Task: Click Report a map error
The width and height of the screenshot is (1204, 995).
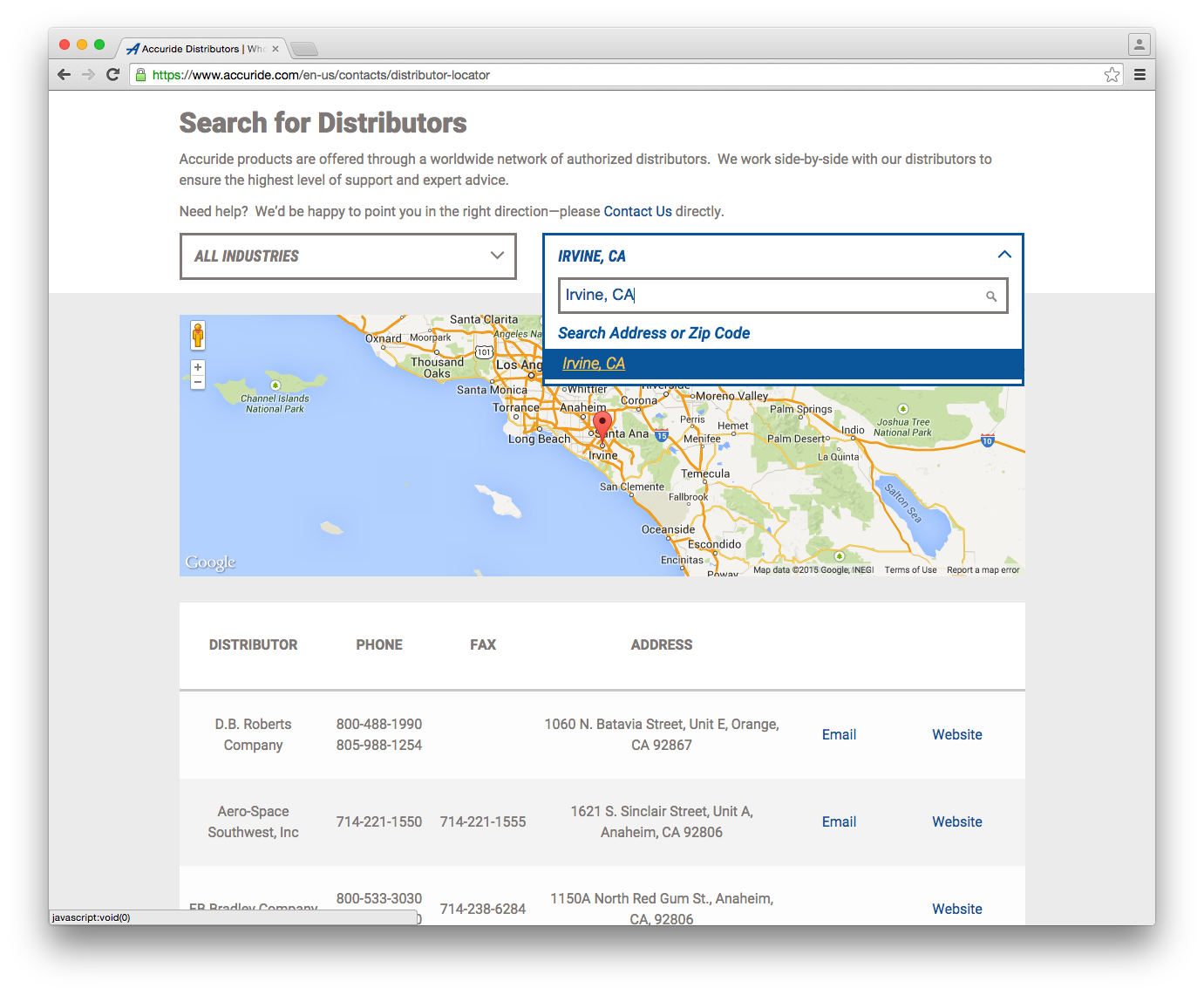Action: click(983, 569)
